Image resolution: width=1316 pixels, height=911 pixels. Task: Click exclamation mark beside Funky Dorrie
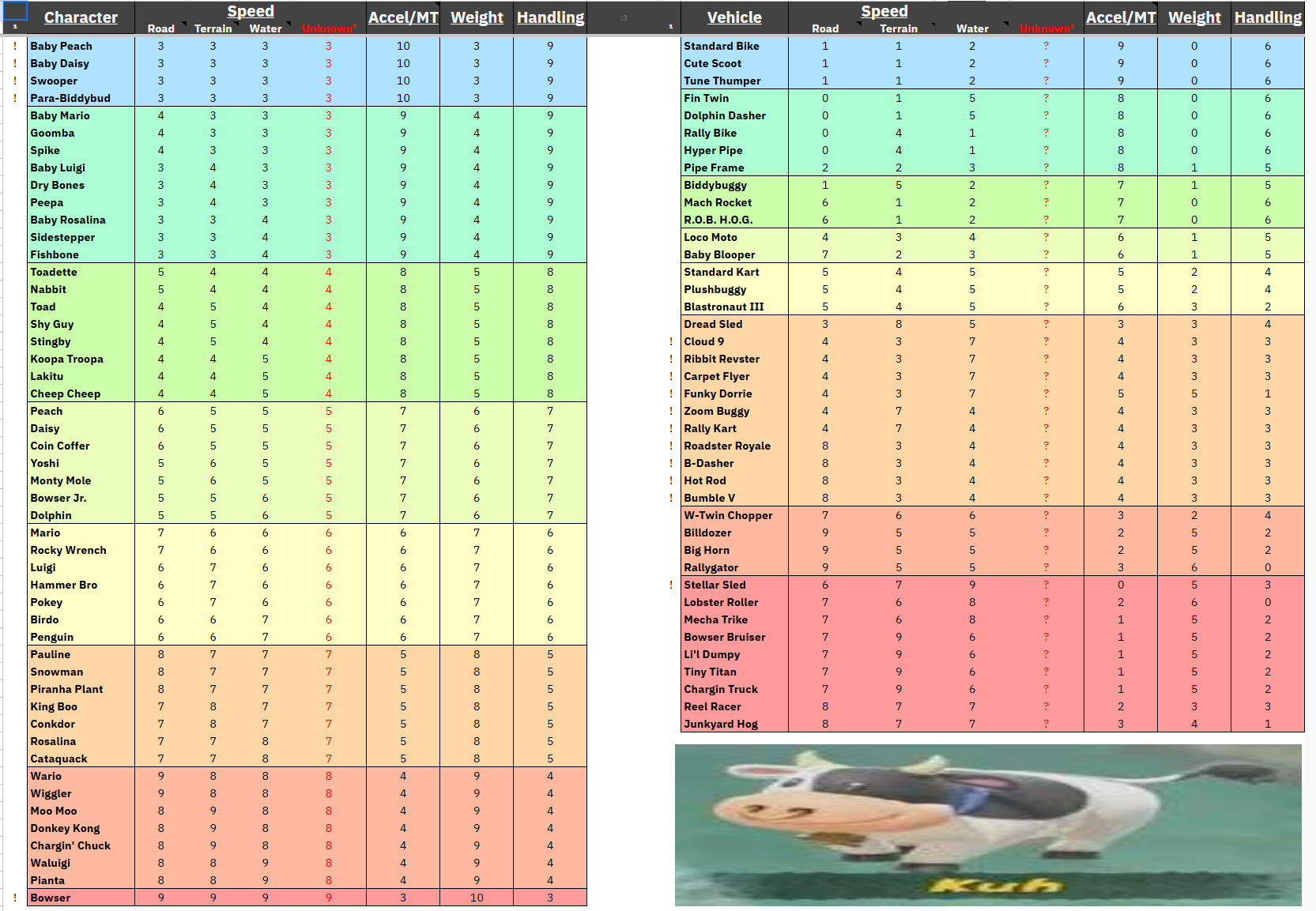[671, 393]
